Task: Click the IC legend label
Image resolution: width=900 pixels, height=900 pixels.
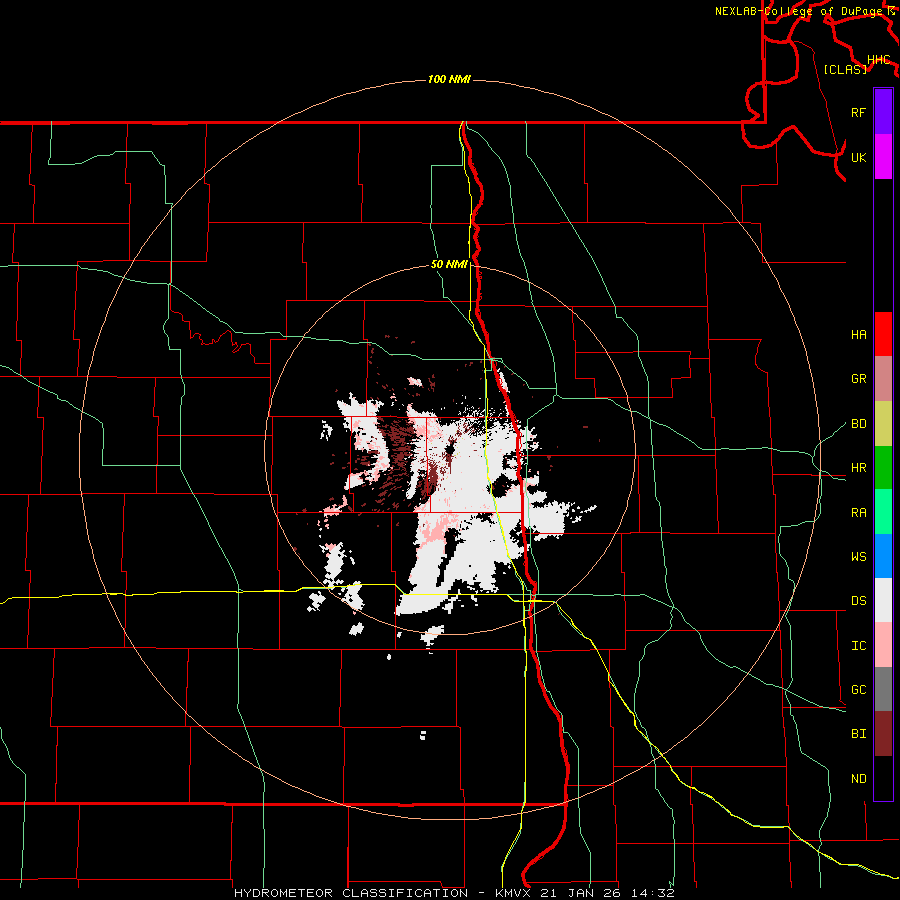Action: coord(859,646)
